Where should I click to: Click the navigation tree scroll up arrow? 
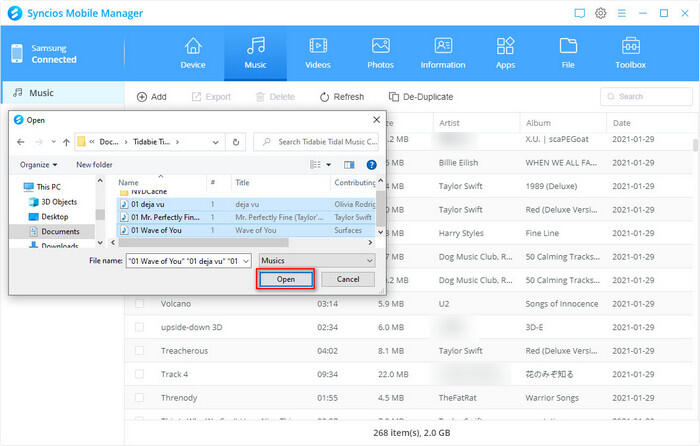tap(100, 180)
